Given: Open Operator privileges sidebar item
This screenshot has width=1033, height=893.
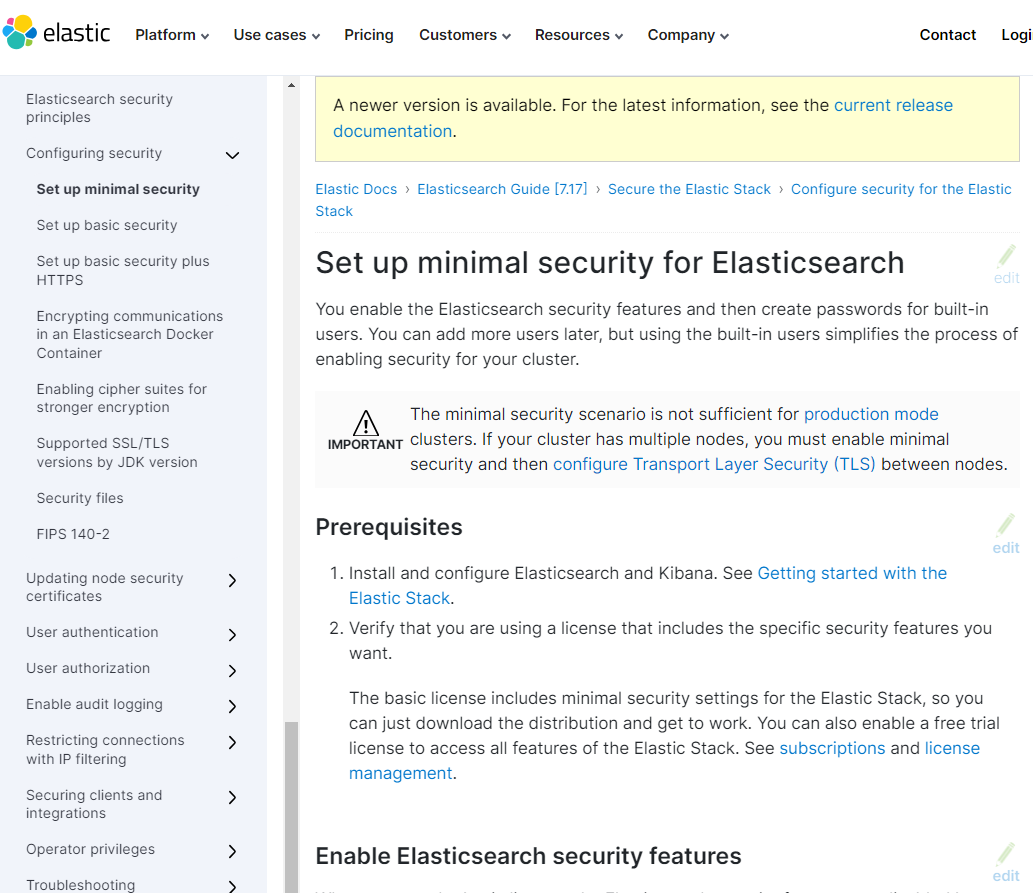Looking at the screenshot, I should 90,849.
